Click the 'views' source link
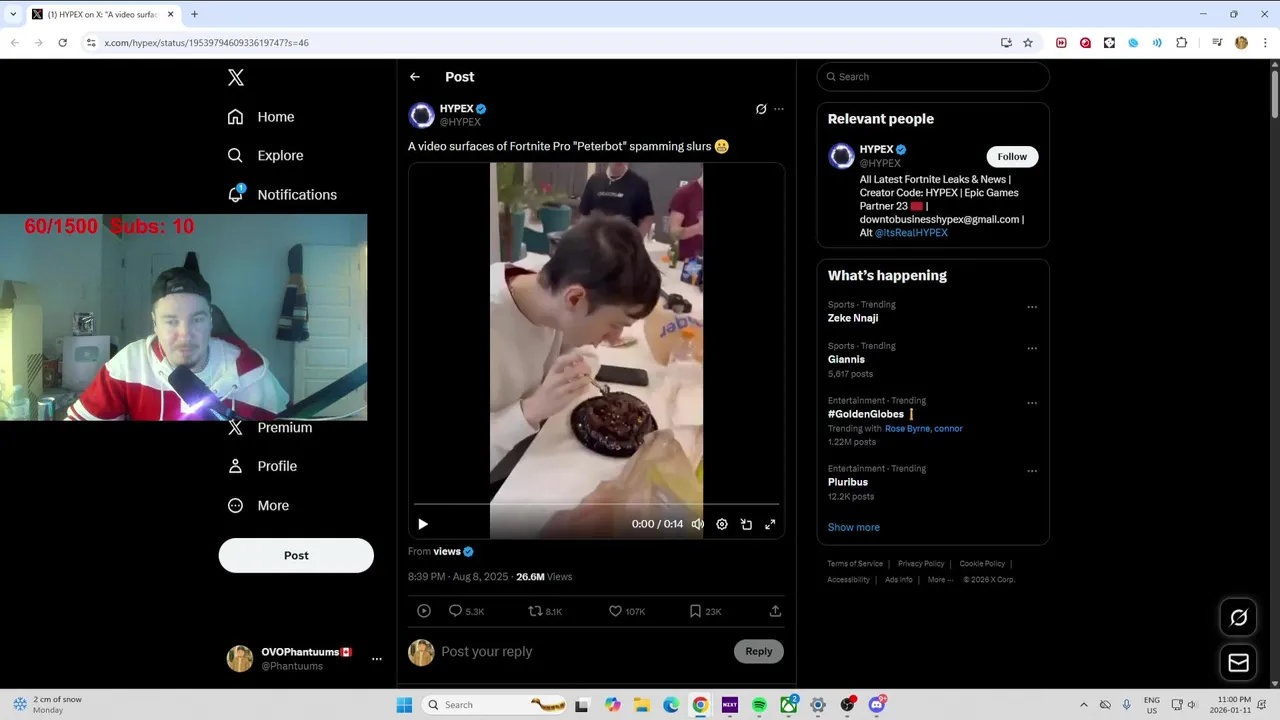 tap(447, 551)
